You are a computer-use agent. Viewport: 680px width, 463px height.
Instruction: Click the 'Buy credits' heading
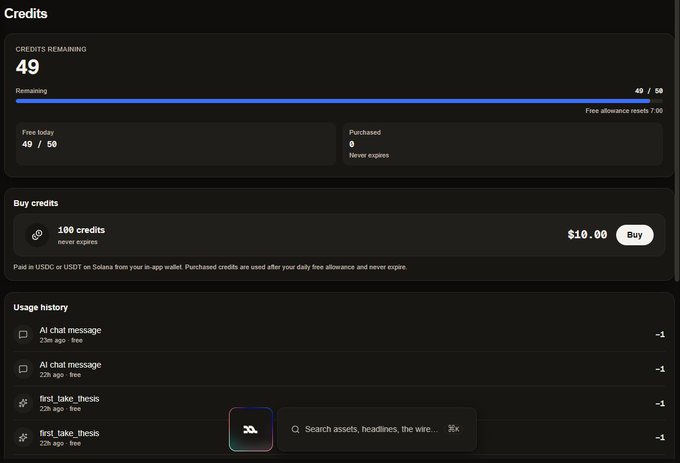coord(36,203)
